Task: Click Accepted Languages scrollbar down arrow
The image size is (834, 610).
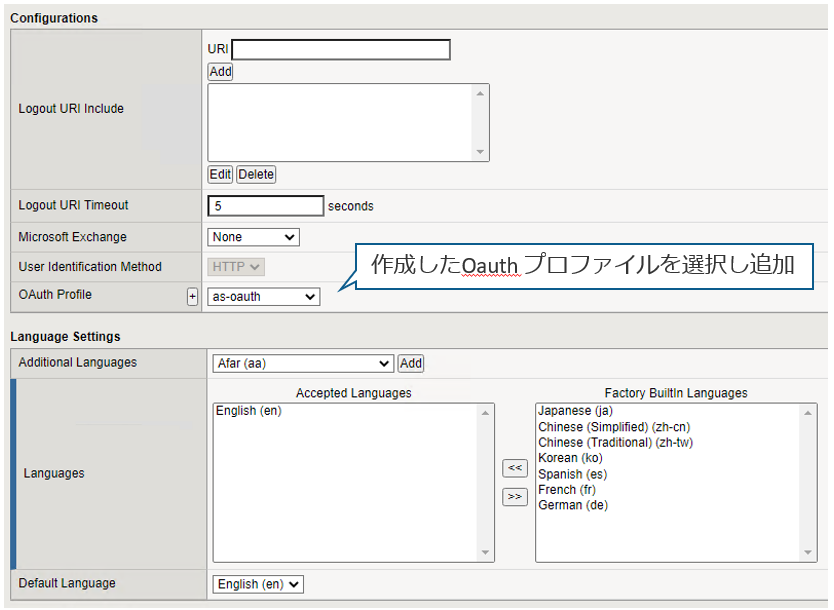Action: click(x=487, y=553)
